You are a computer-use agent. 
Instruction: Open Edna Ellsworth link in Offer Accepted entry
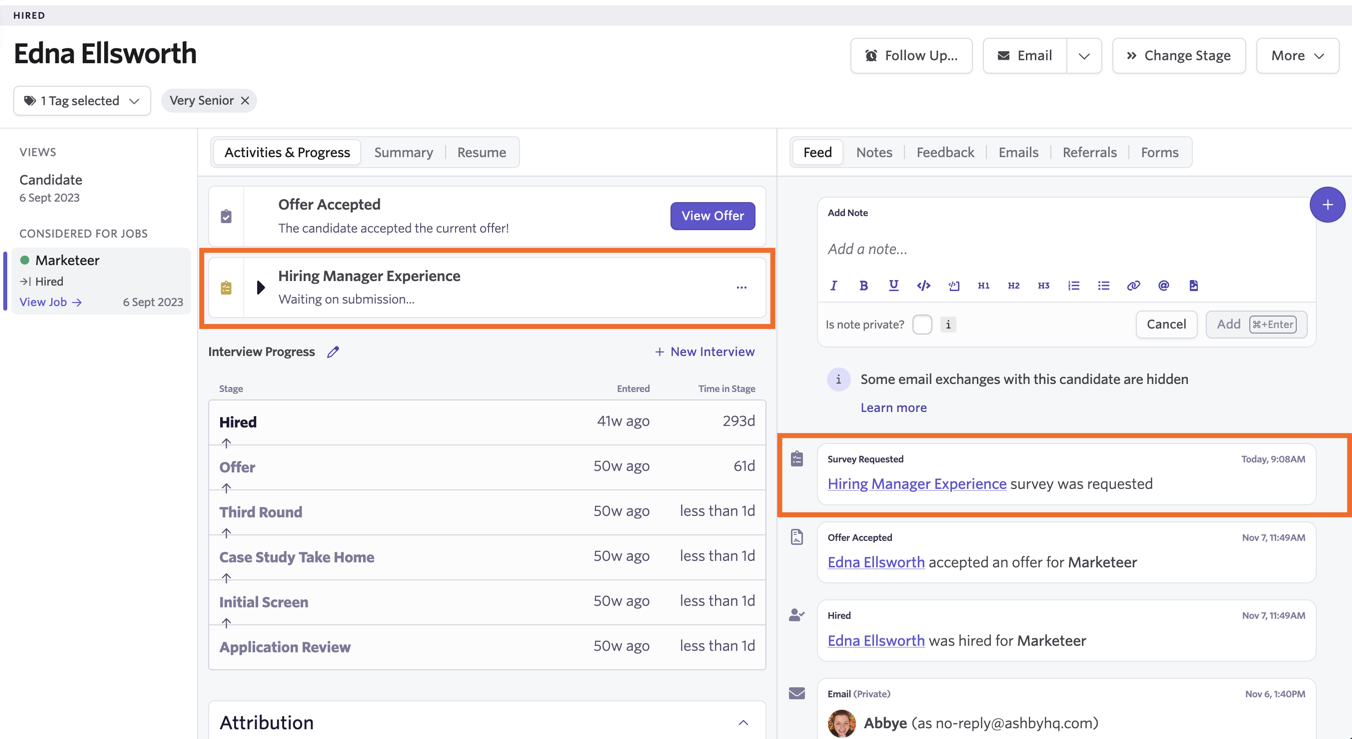pos(876,563)
